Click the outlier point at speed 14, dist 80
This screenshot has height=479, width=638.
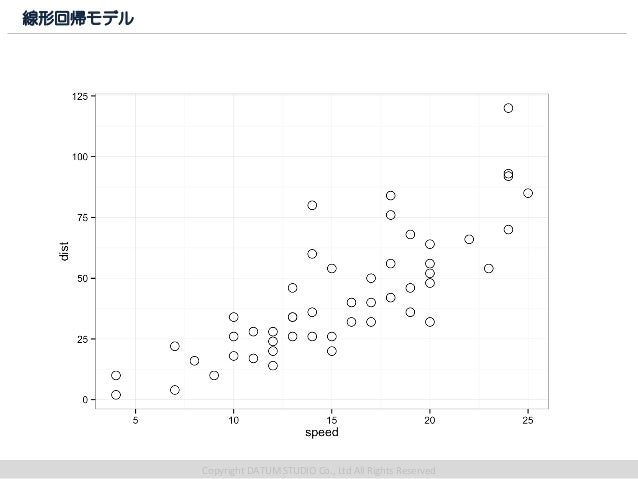click(312, 205)
